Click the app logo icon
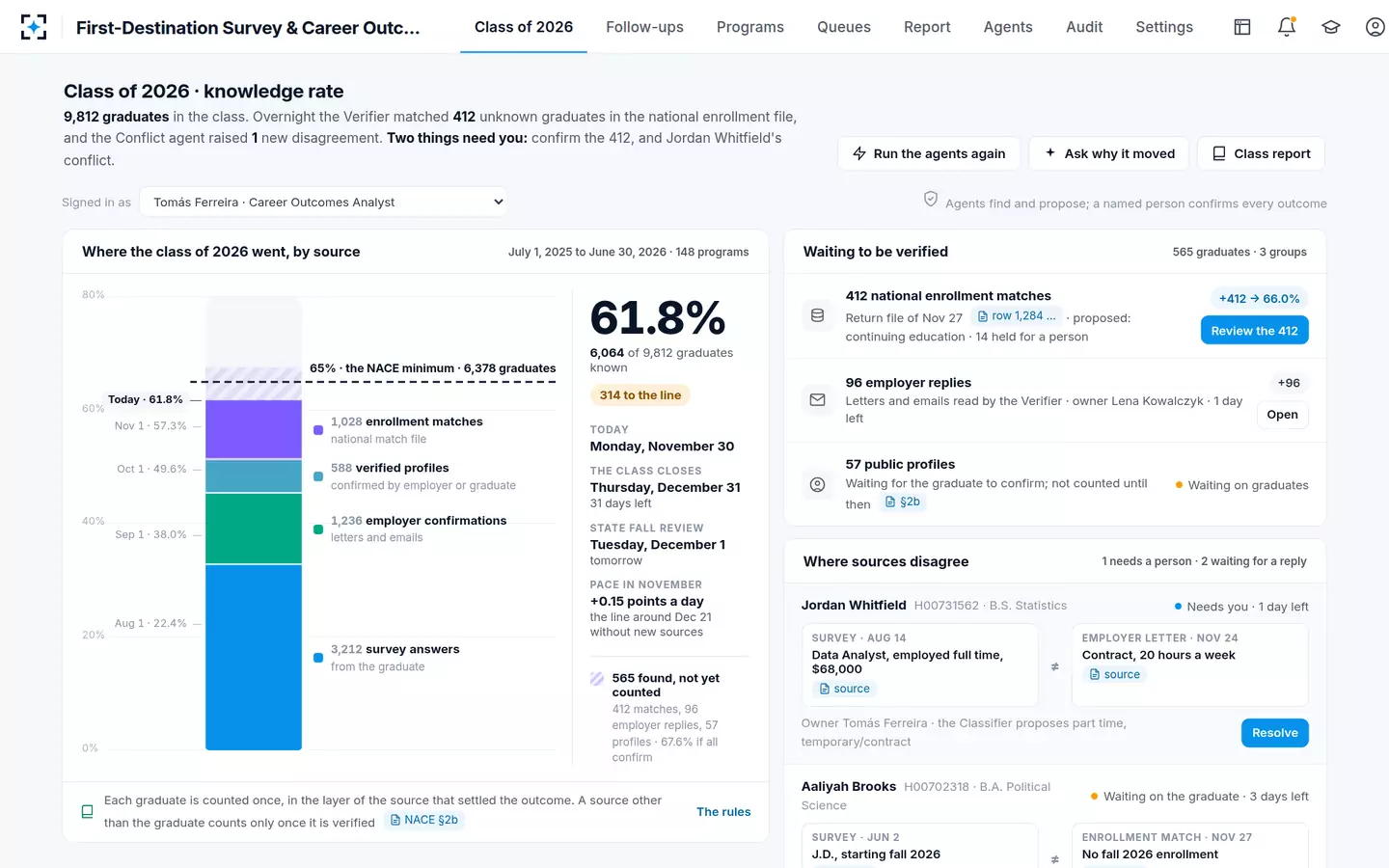1389x868 pixels. pos(34,27)
